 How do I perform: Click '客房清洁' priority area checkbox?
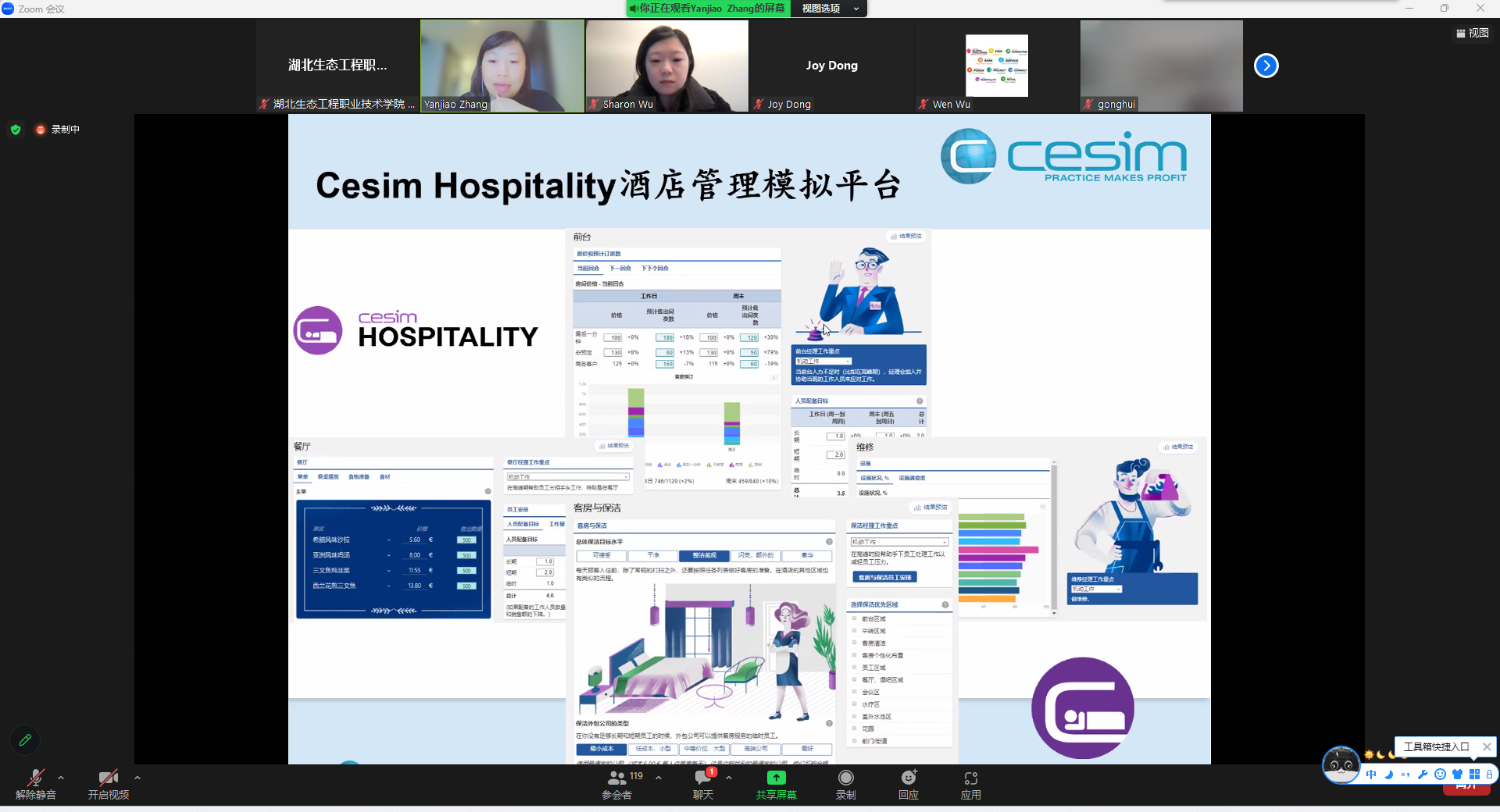[x=855, y=643]
